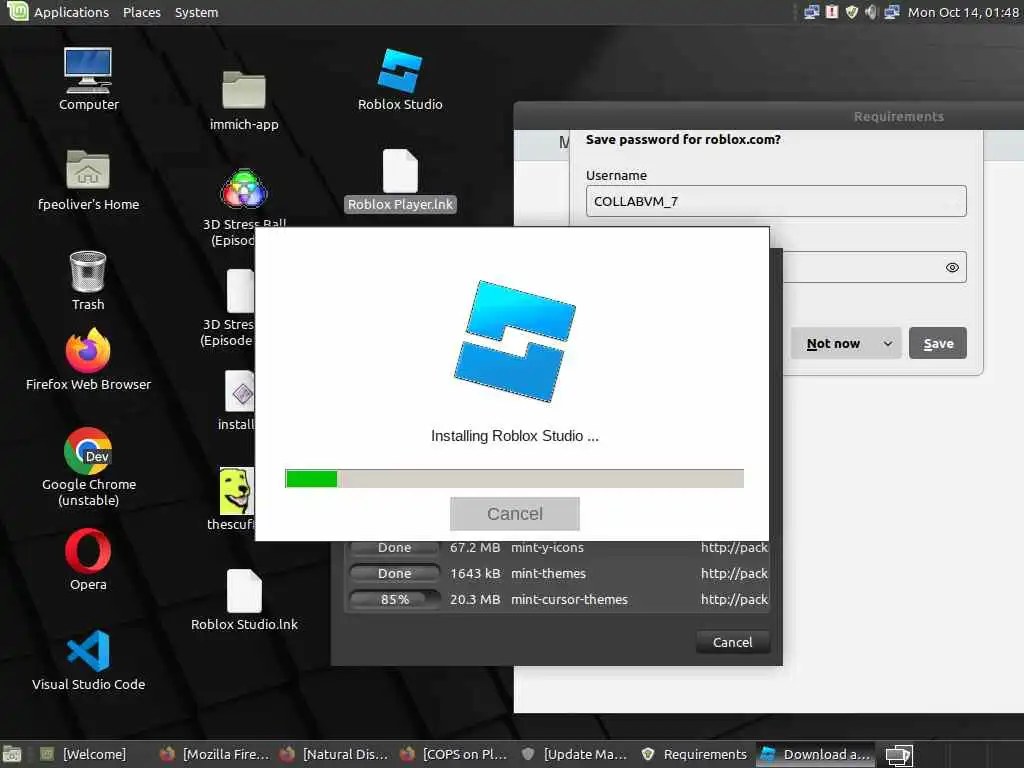This screenshot has width=1024, height=768.
Task: Click the 67.2 MB size value
Action: (x=475, y=548)
